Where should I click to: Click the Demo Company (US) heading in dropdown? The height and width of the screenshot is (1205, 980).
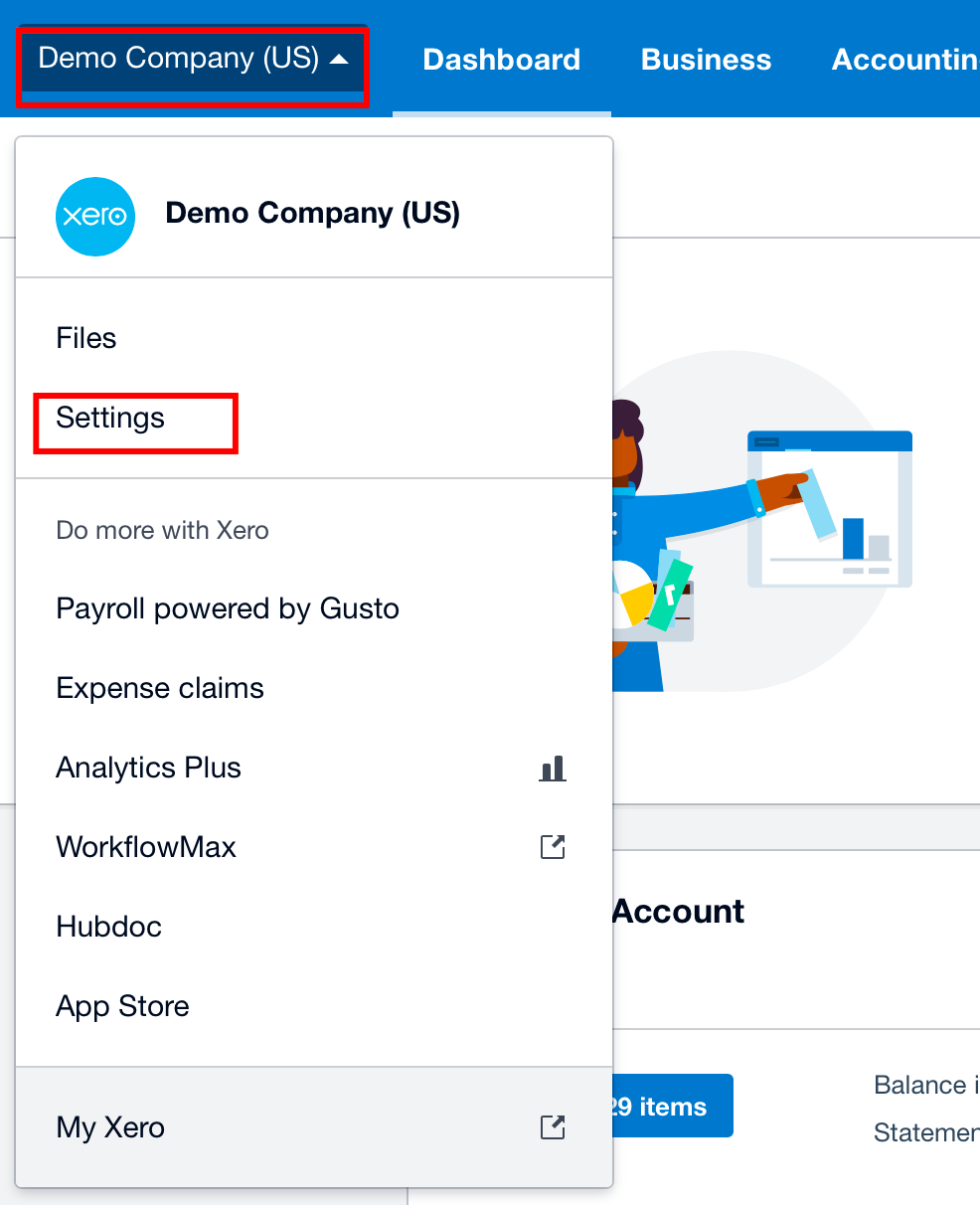coord(312,213)
